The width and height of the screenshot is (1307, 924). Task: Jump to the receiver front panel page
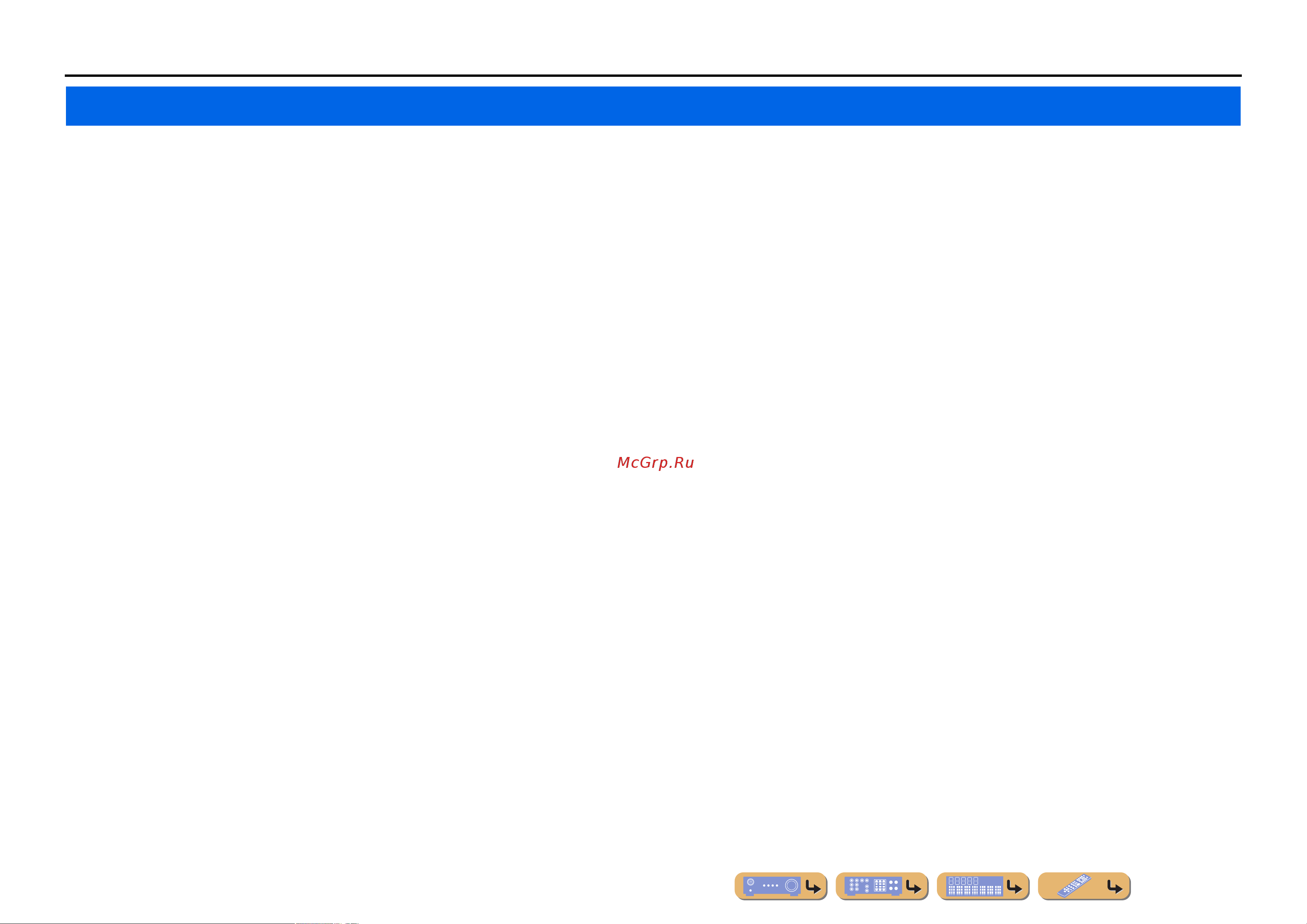[x=781, y=886]
